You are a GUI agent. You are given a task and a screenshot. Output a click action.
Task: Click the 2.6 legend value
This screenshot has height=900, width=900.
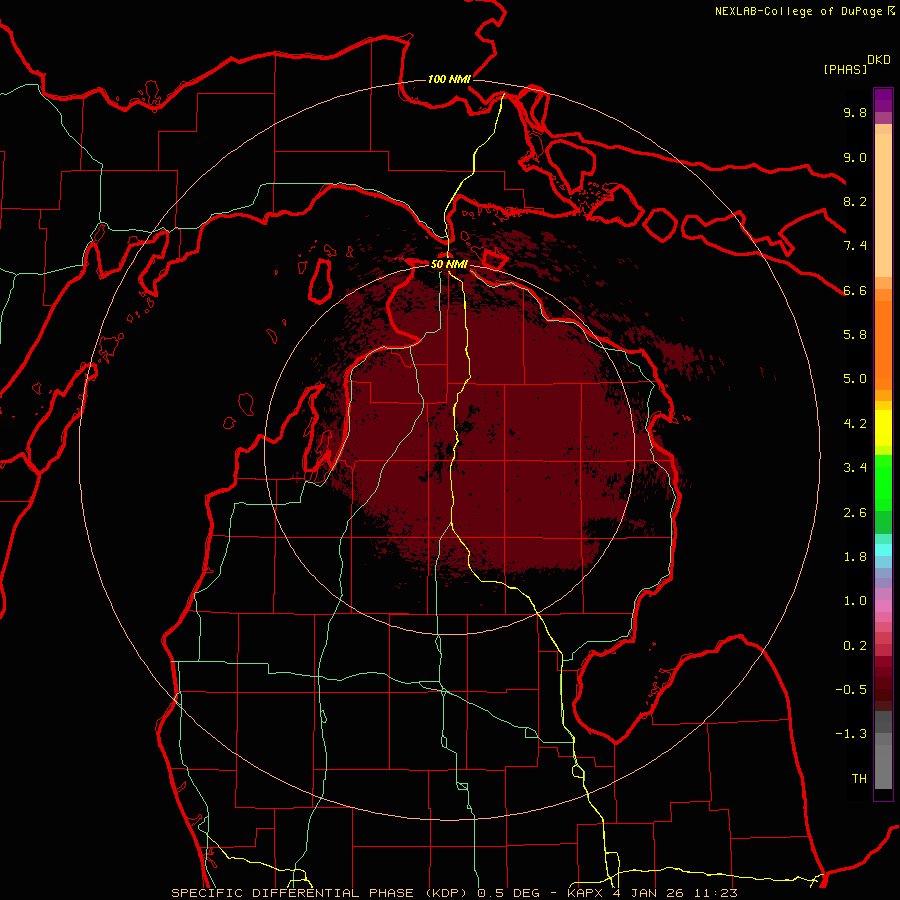pyautogui.click(x=855, y=513)
